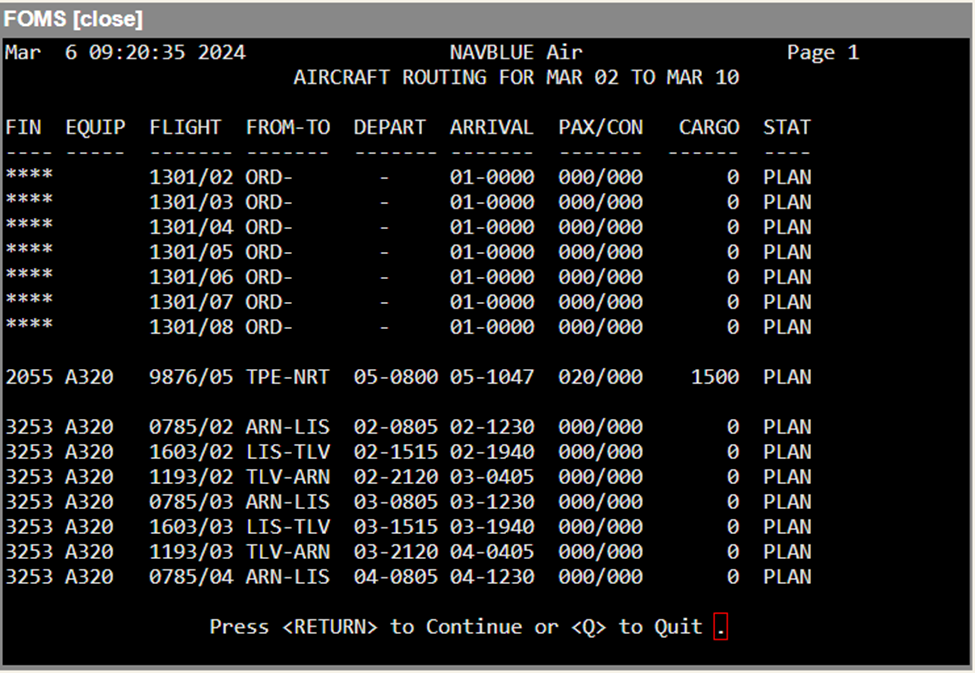Click the cargo value 1500

(x=715, y=377)
